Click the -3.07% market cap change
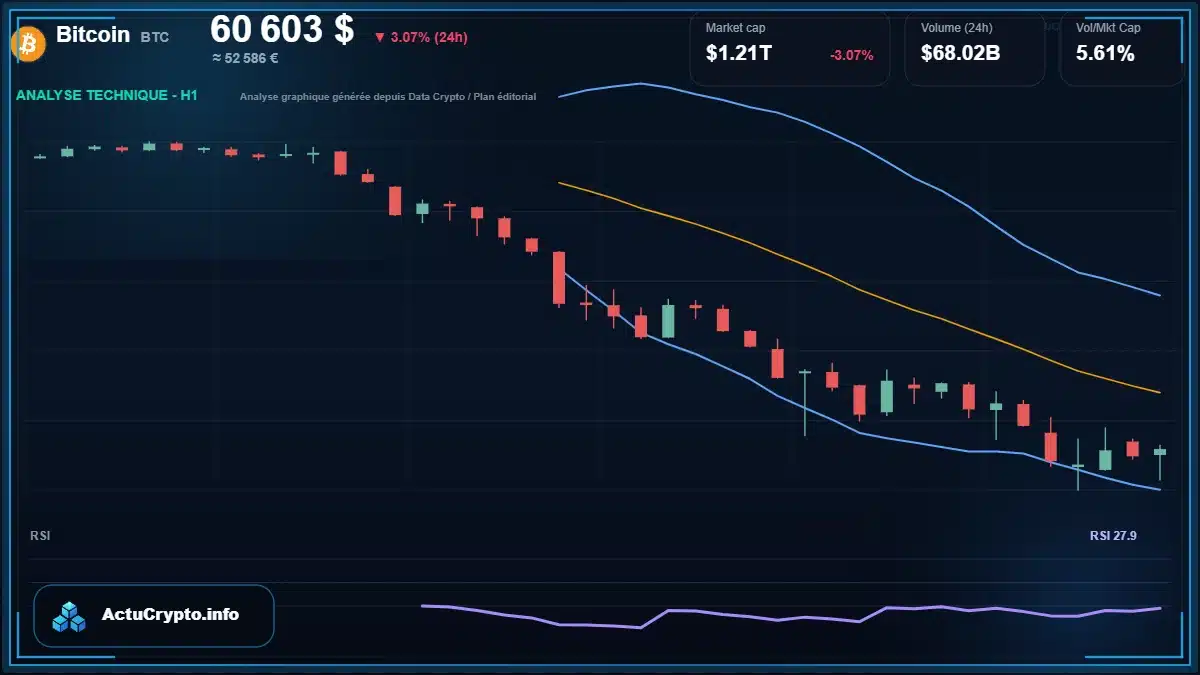1200x675 pixels. coord(852,55)
